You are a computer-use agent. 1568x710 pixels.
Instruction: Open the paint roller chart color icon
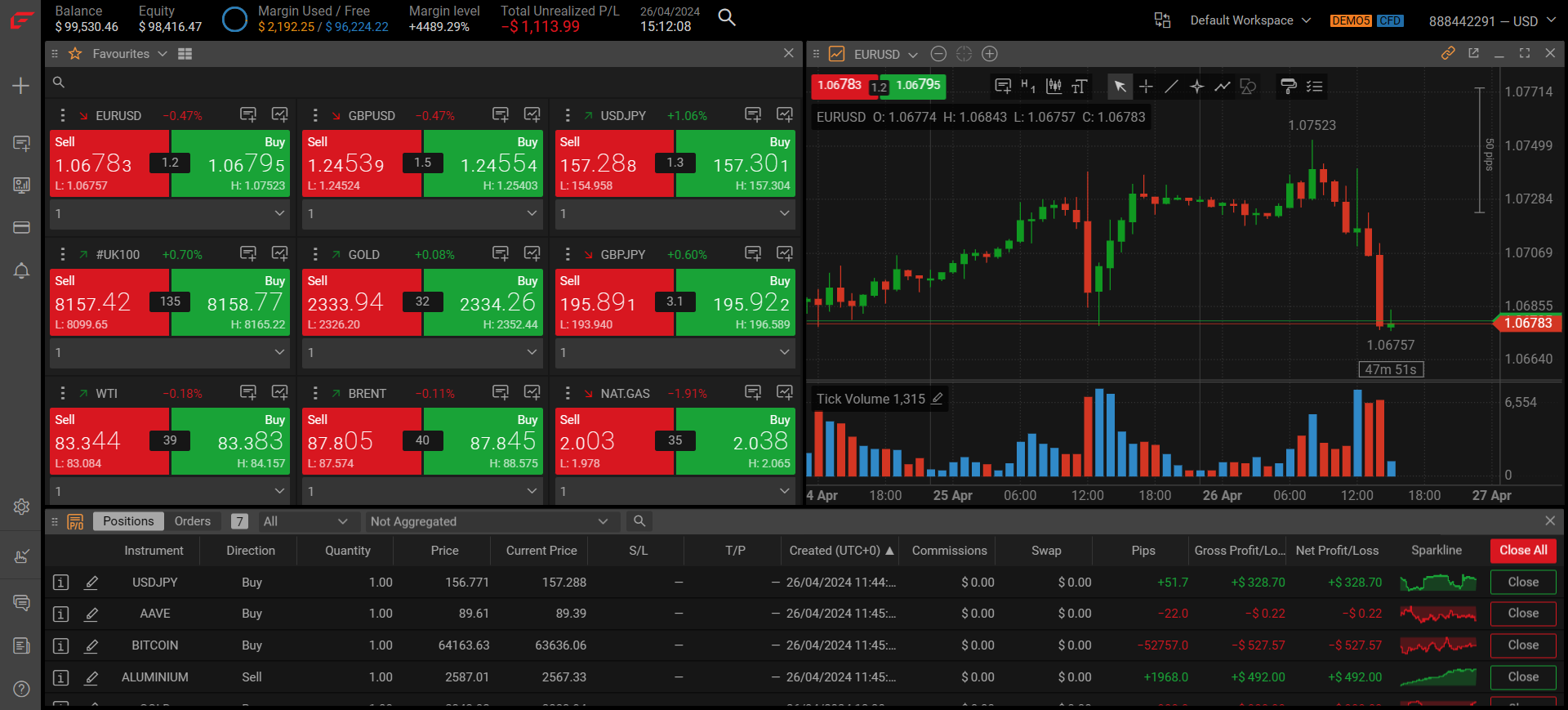1289,86
